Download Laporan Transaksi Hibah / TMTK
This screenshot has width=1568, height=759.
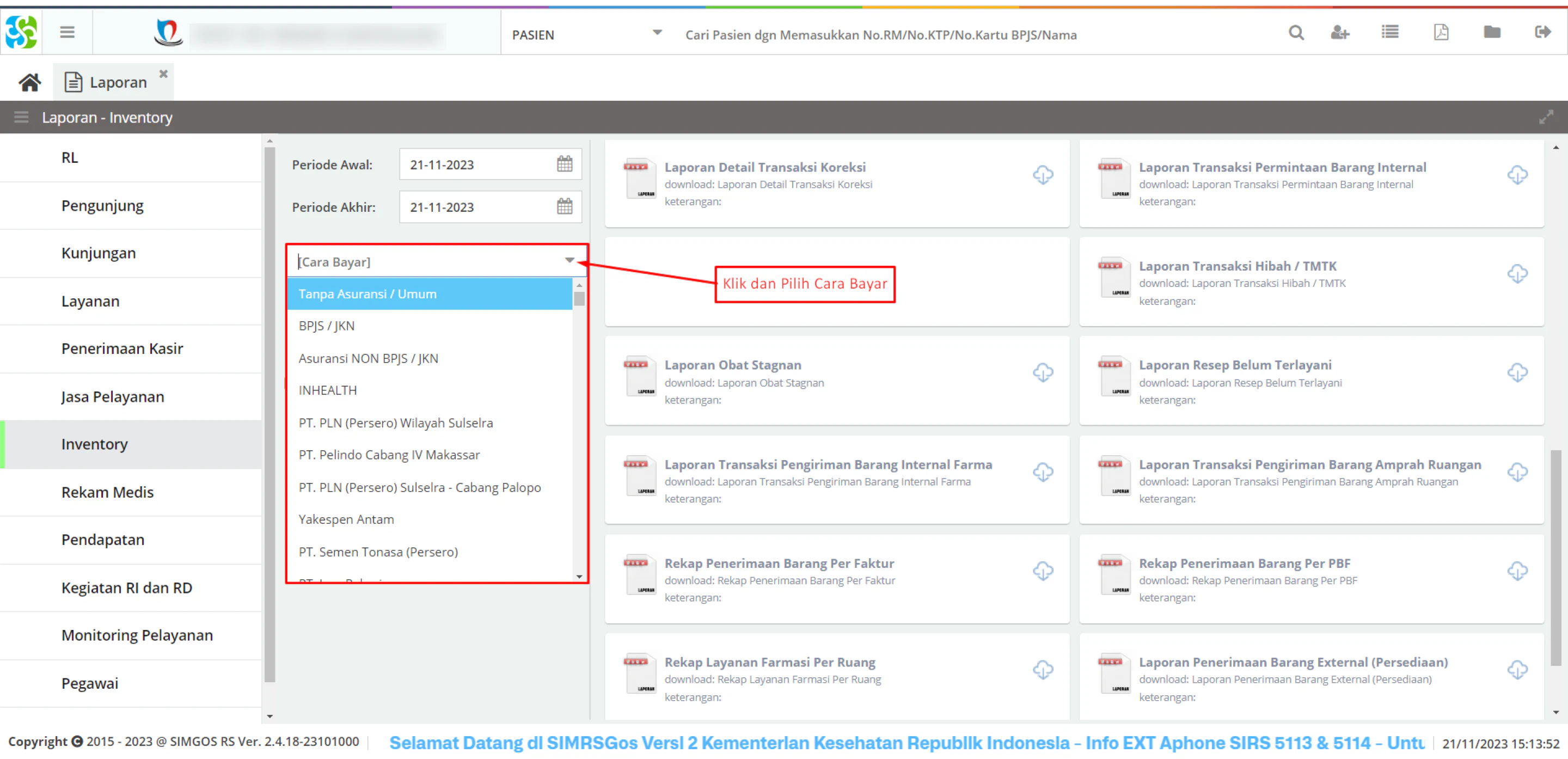tap(1517, 274)
